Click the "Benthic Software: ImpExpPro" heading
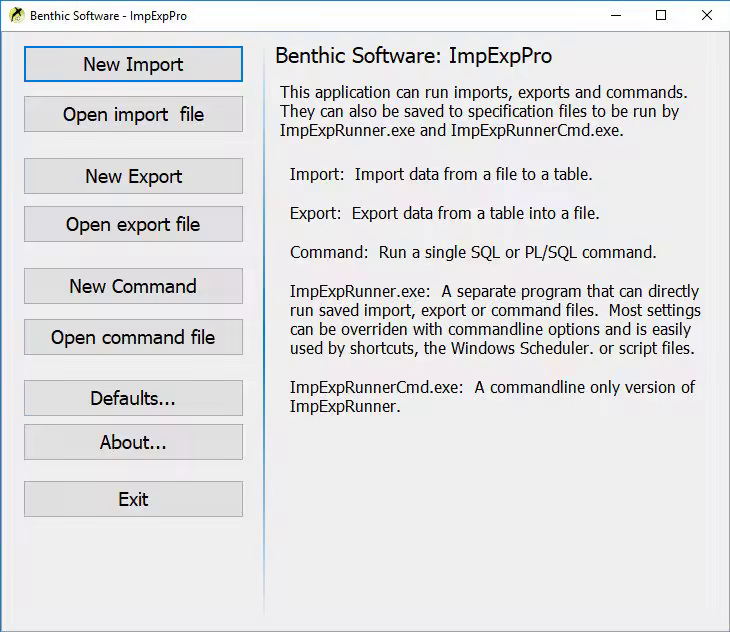The height and width of the screenshot is (632, 730). pos(413,56)
